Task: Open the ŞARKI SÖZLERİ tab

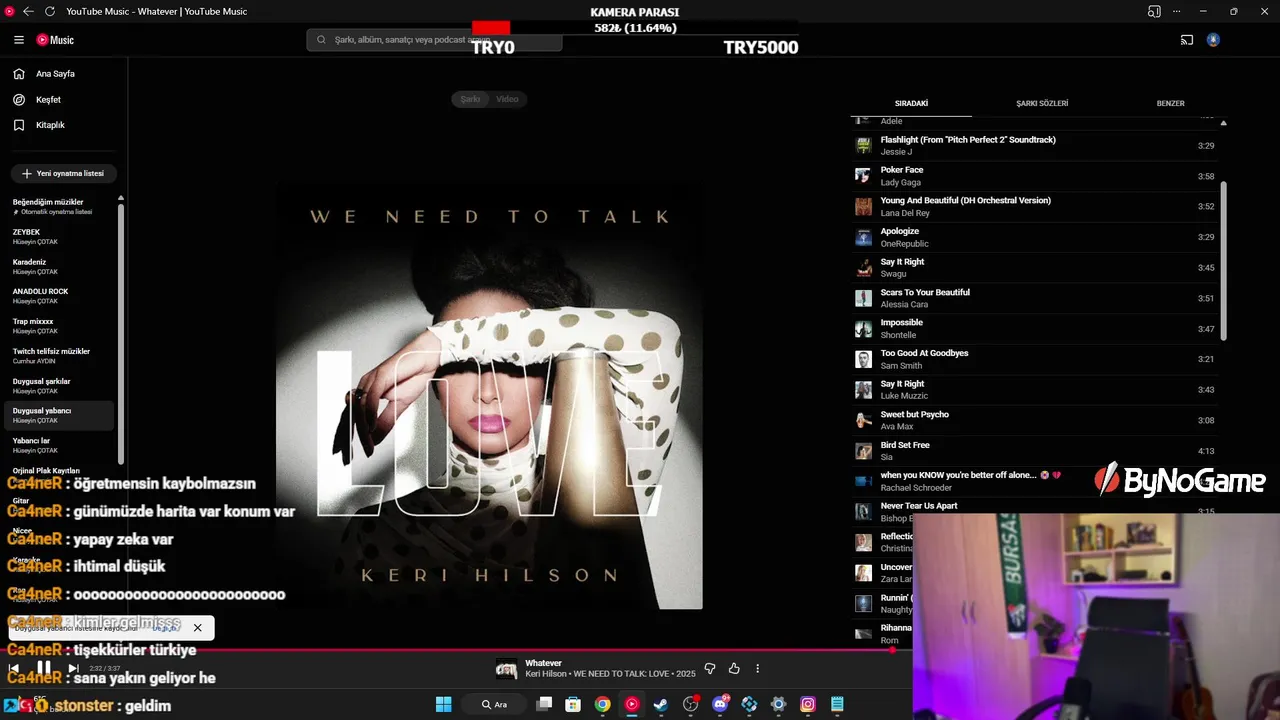Action: [x=1042, y=104]
